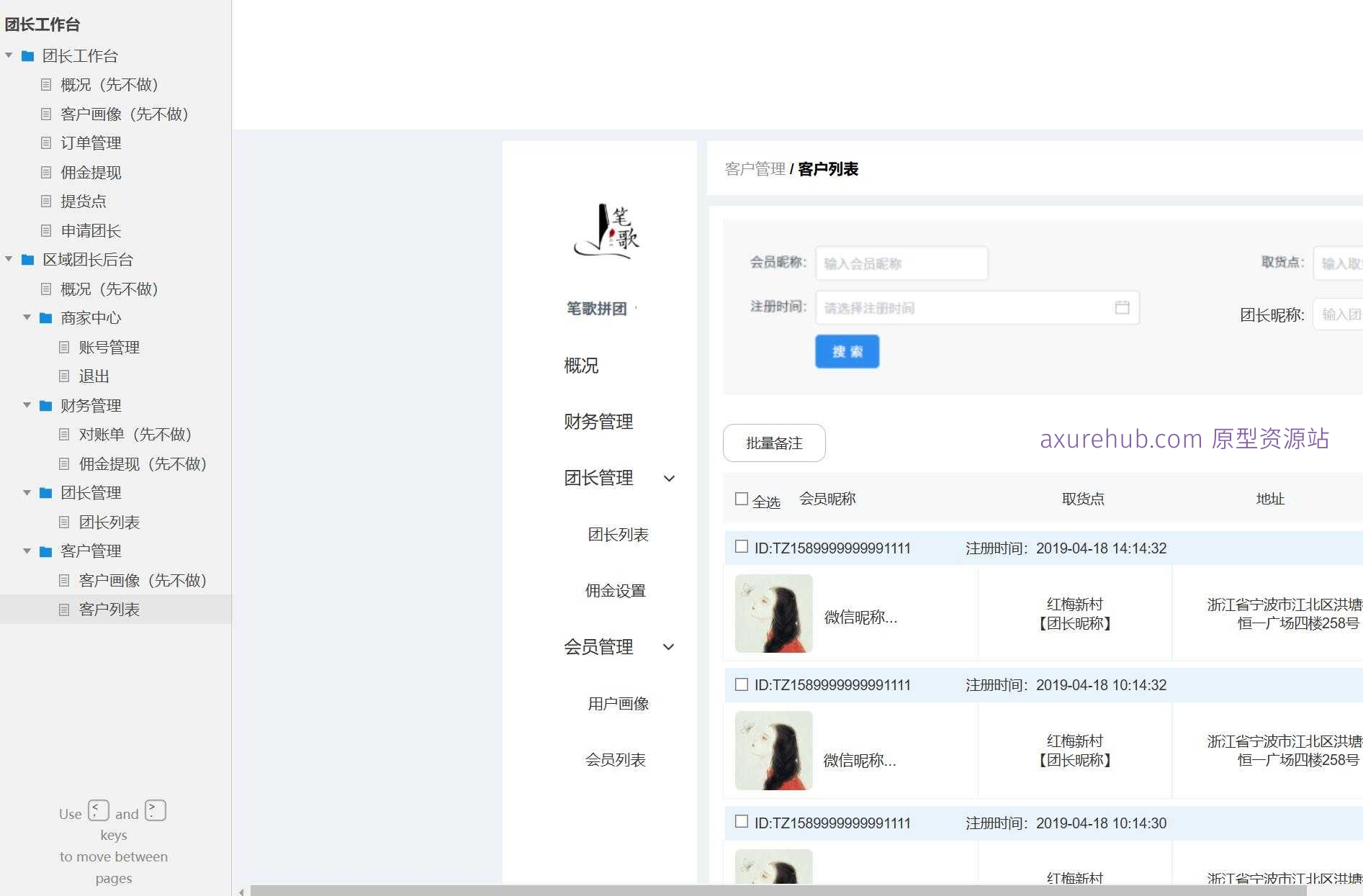The height and width of the screenshot is (896, 1363).
Task: Click the folder icon beside 商家中心
Action: [45, 317]
